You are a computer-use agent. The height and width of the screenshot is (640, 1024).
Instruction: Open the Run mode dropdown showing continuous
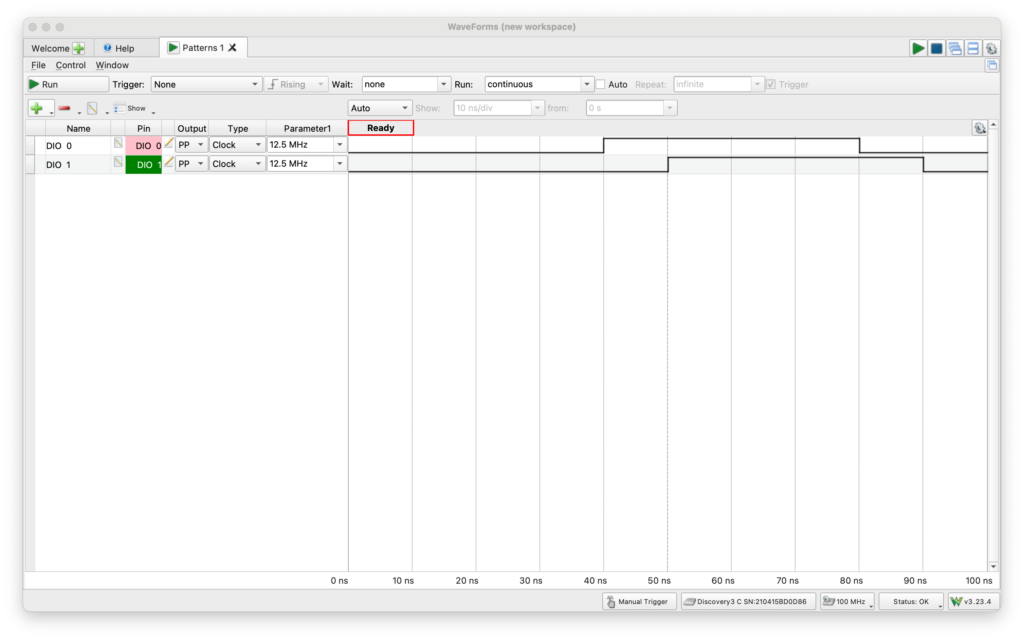(539, 85)
